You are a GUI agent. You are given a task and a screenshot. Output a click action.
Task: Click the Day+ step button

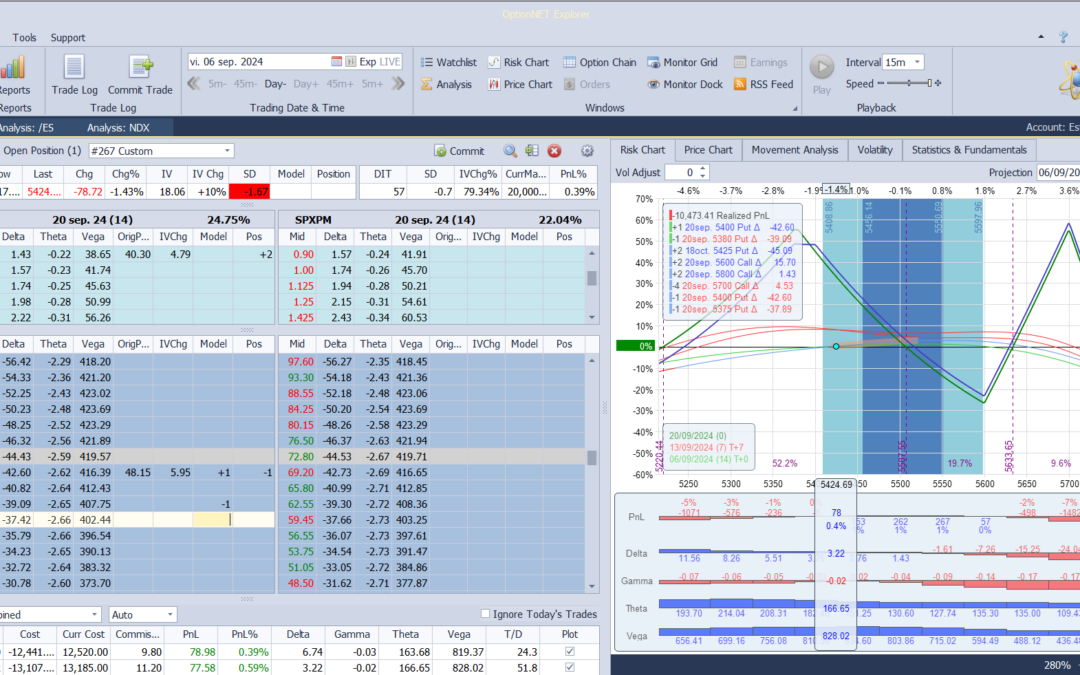(306, 84)
